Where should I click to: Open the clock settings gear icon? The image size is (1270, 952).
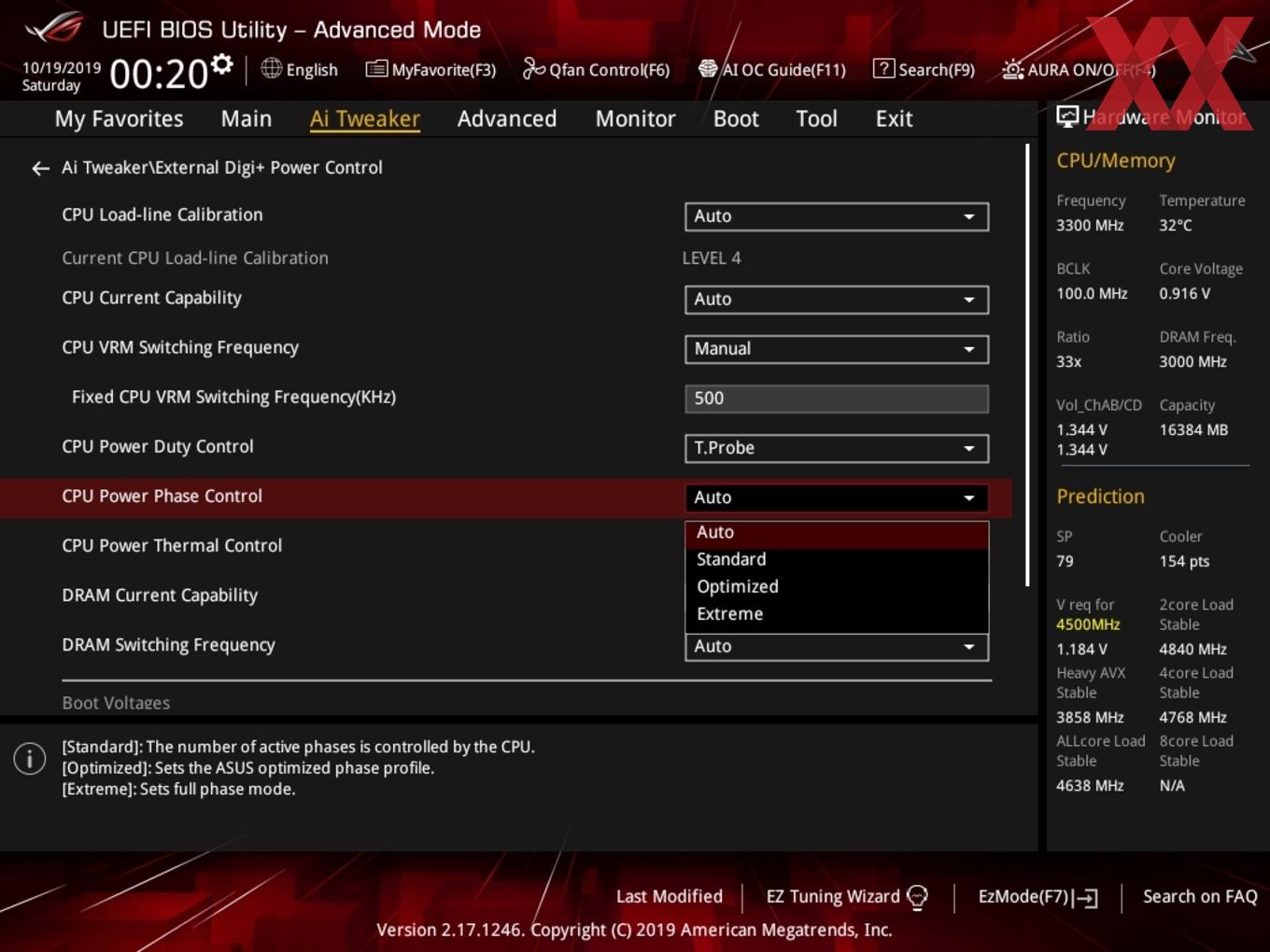(x=222, y=63)
